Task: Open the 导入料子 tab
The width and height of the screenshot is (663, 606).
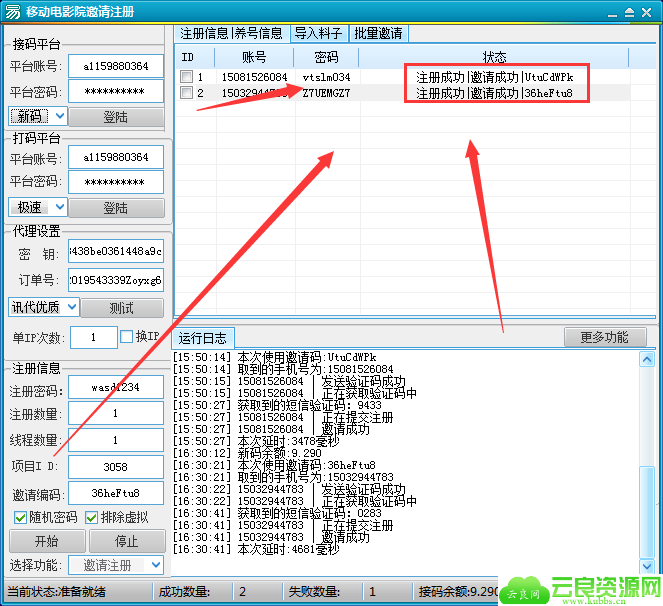Action: tap(318, 33)
